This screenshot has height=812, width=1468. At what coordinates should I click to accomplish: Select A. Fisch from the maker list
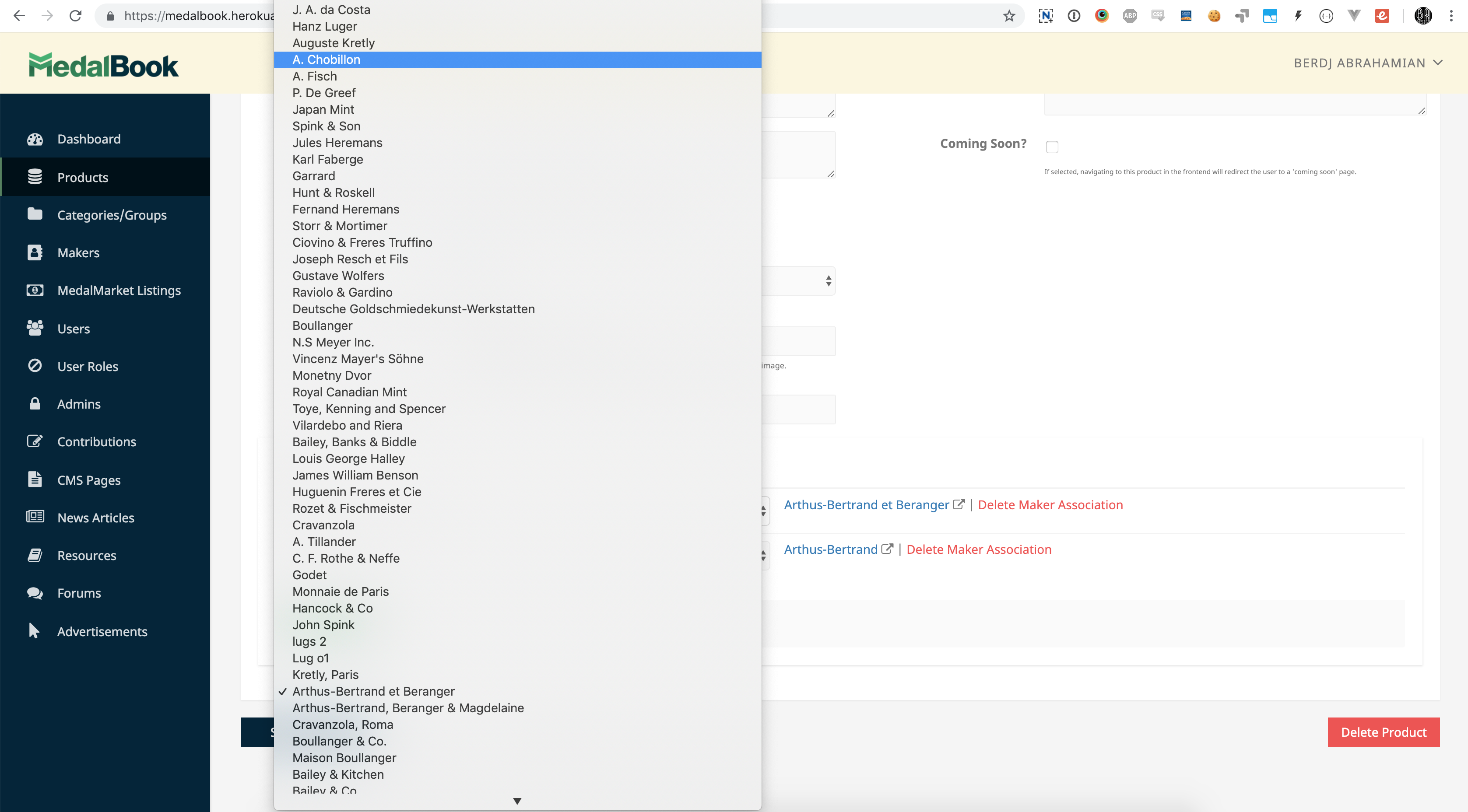[517, 76]
